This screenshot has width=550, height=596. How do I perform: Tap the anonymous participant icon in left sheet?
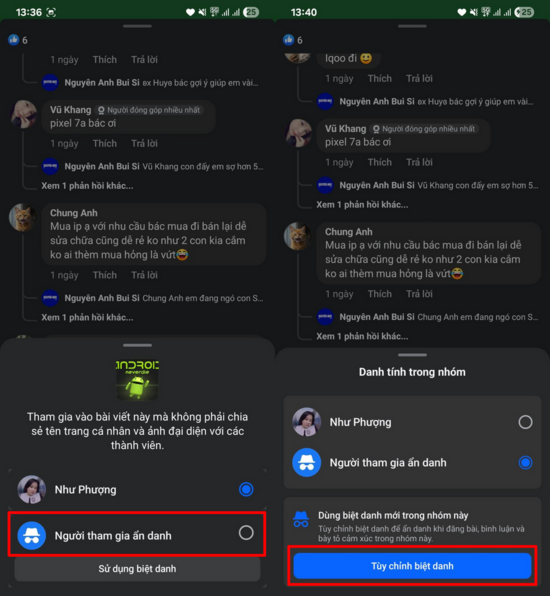32,535
